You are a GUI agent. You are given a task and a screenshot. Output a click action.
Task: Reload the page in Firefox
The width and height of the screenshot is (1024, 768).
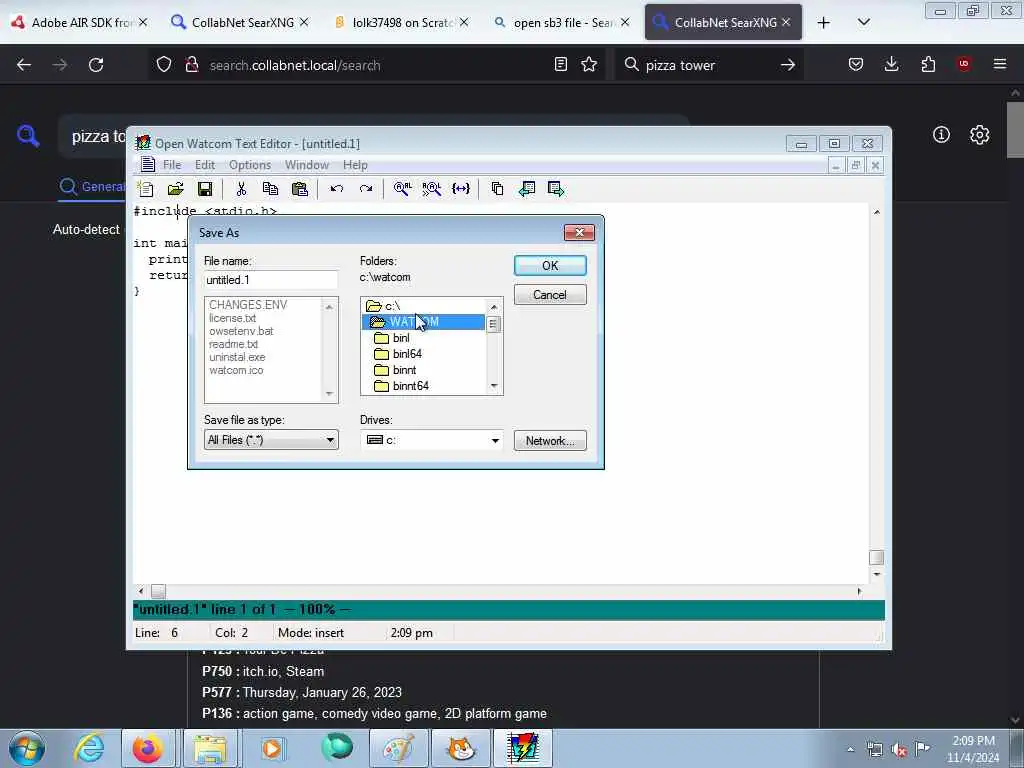(x=96, y=65)
